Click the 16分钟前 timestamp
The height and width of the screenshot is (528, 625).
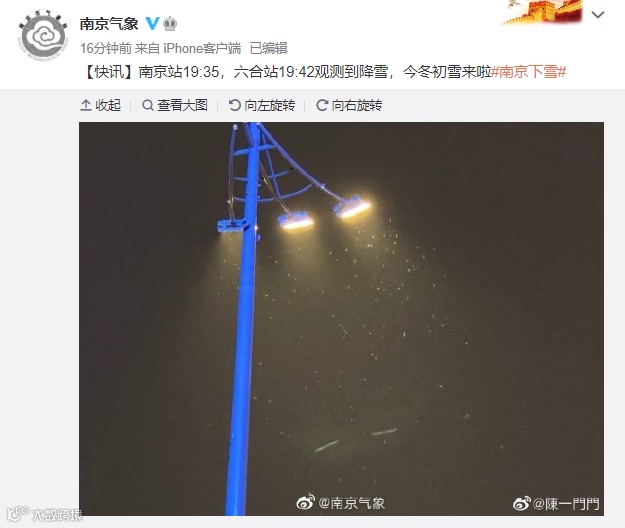[x=106, y=48]
